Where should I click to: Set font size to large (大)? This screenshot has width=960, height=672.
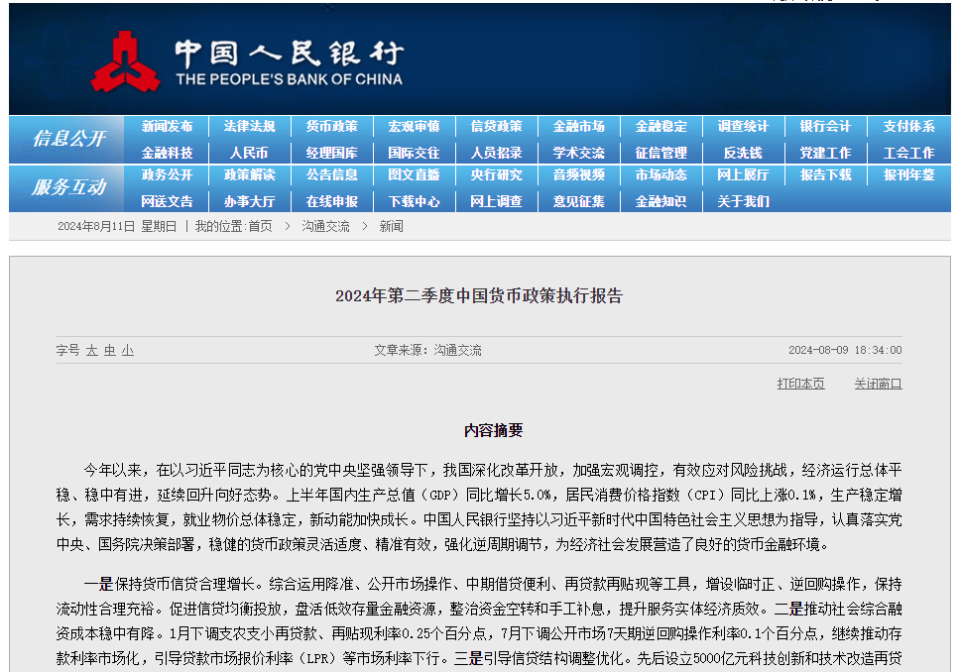pos(92,351)
